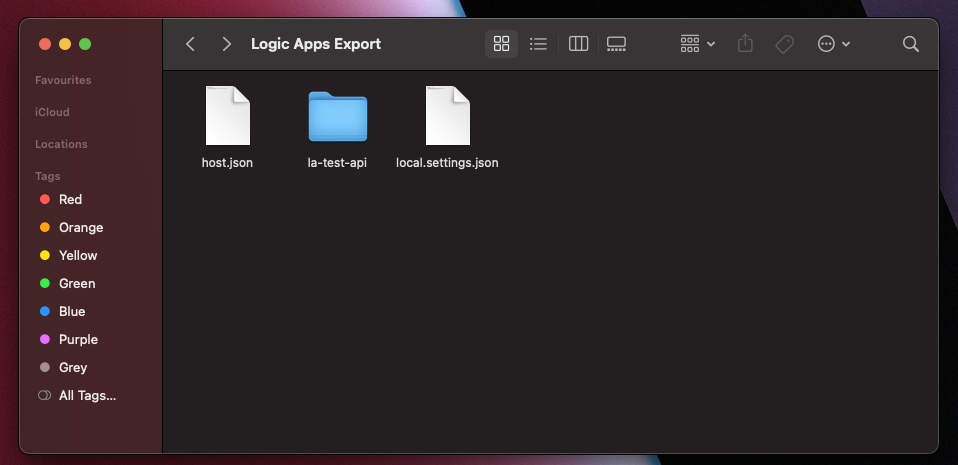Expand the iCloud sidebar section
Viewport: 958px width, 465px height.
pyautogui.click(x=52, y=112)
